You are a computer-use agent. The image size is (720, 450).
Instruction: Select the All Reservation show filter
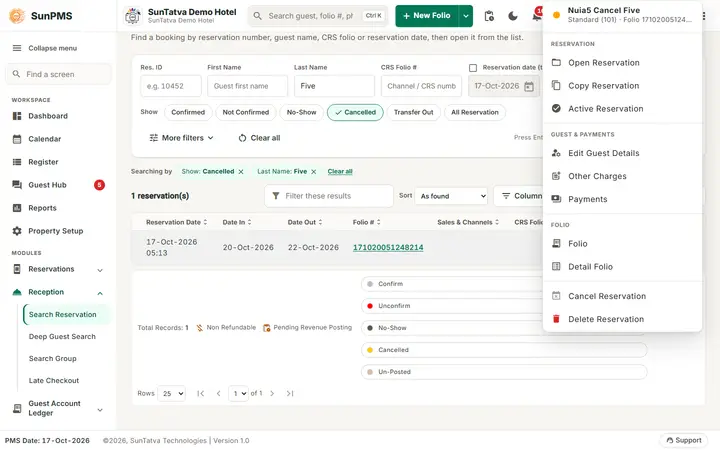click(474, 112)
